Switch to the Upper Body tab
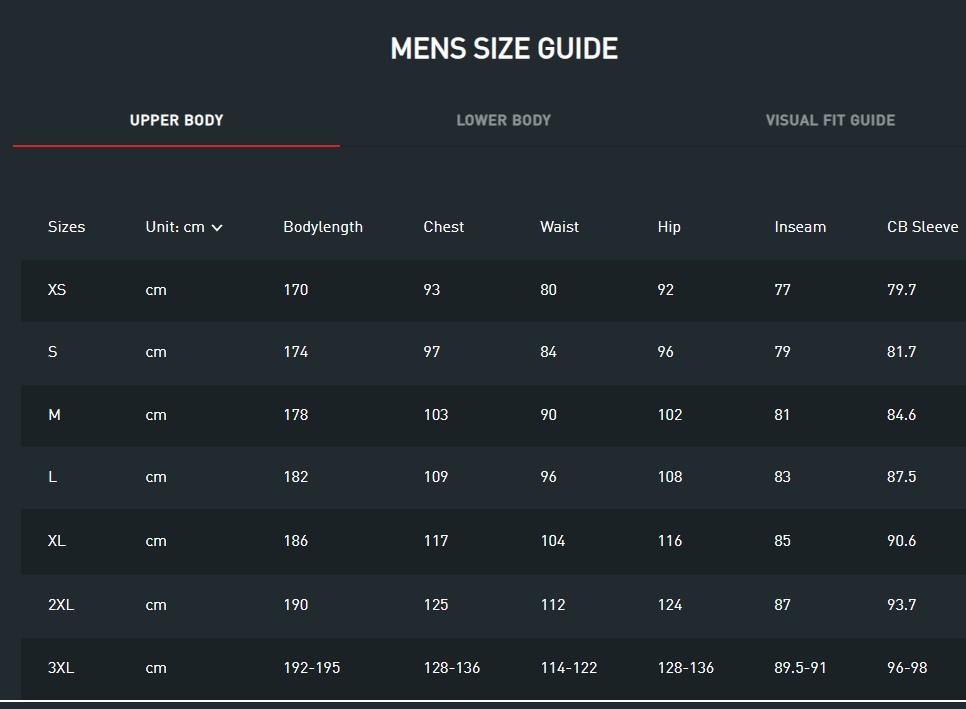Image resolution: width=966 pixels, height=709 pixels. (x=176, y=120)
